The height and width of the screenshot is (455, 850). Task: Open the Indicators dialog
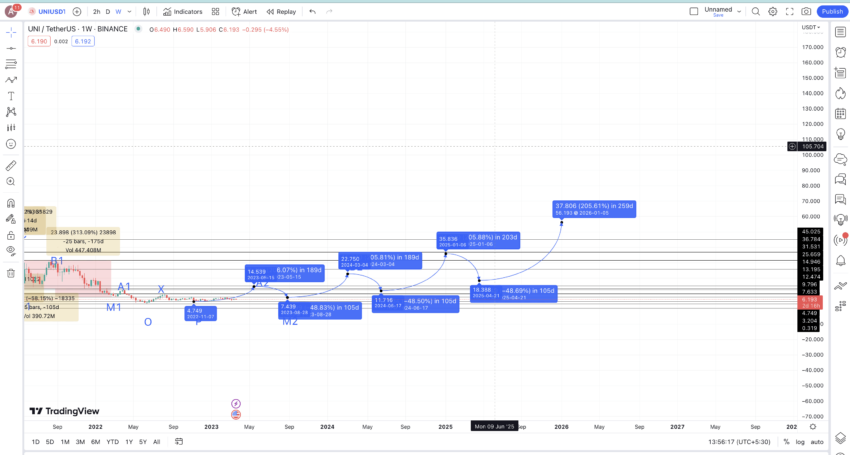[x=182, y=11]
